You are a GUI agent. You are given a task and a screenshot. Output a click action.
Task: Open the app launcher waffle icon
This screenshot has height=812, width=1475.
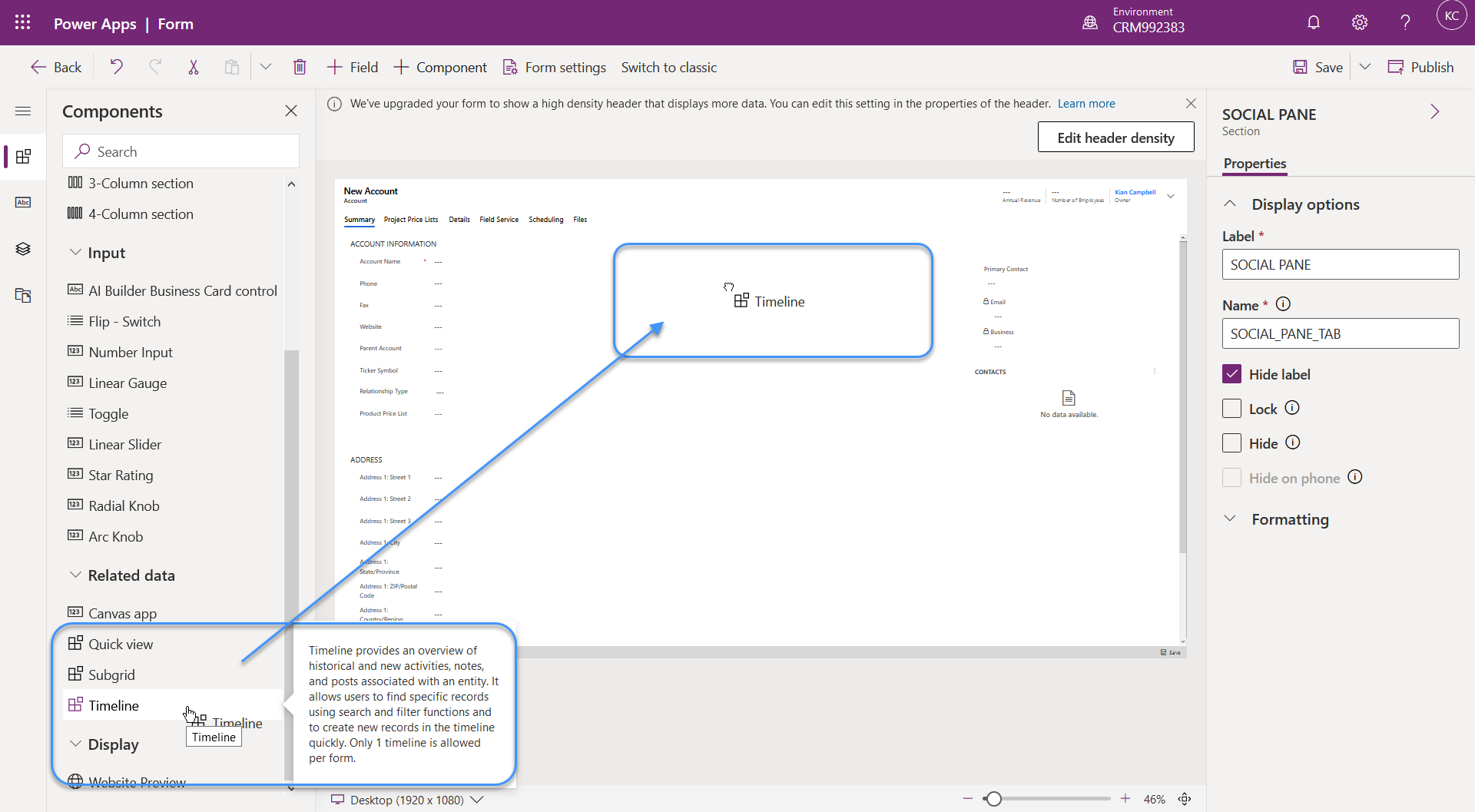pyautogui.click(x=22, y=22)
